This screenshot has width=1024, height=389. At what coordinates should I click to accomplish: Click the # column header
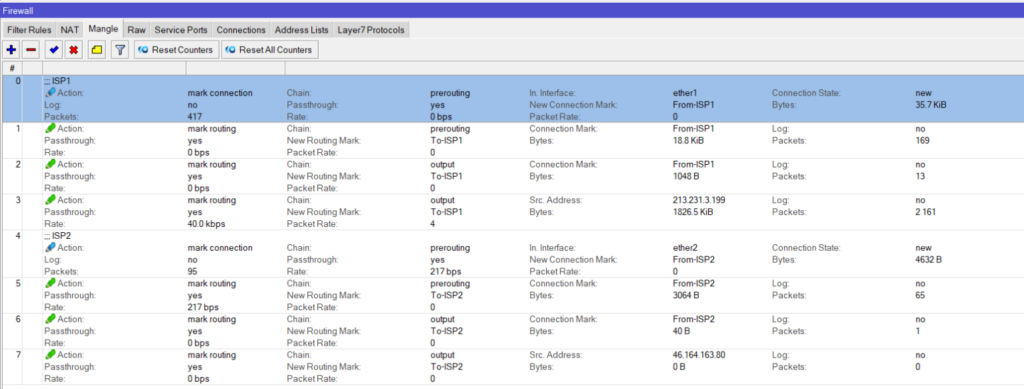coord(12,69)
